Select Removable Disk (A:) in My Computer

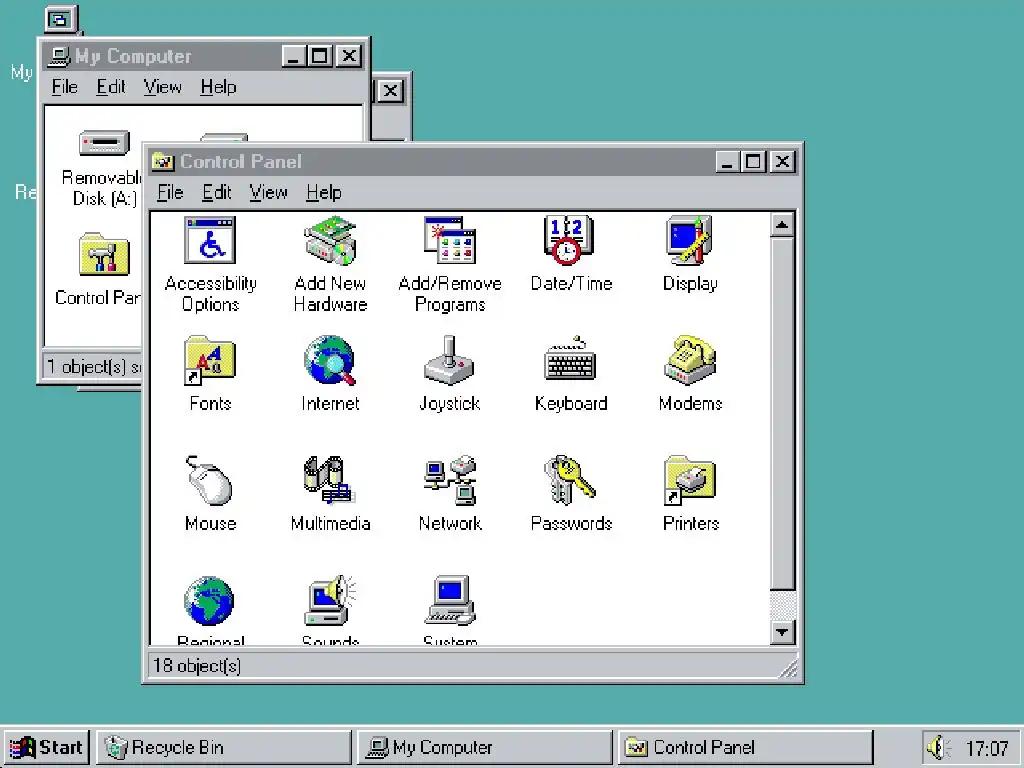pos(104,144)
